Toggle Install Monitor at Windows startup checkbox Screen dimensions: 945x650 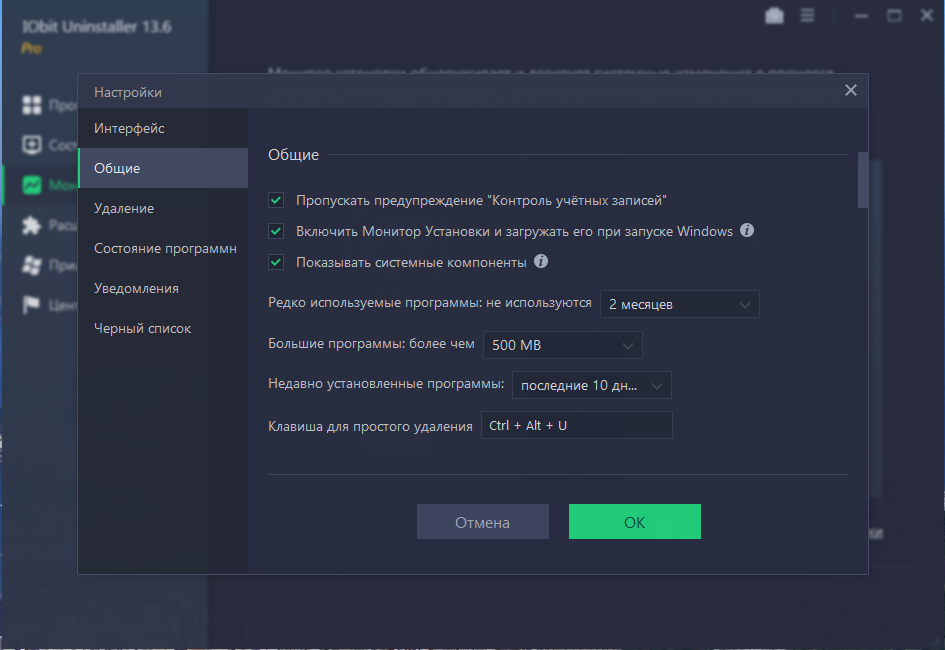coord(276,231)
